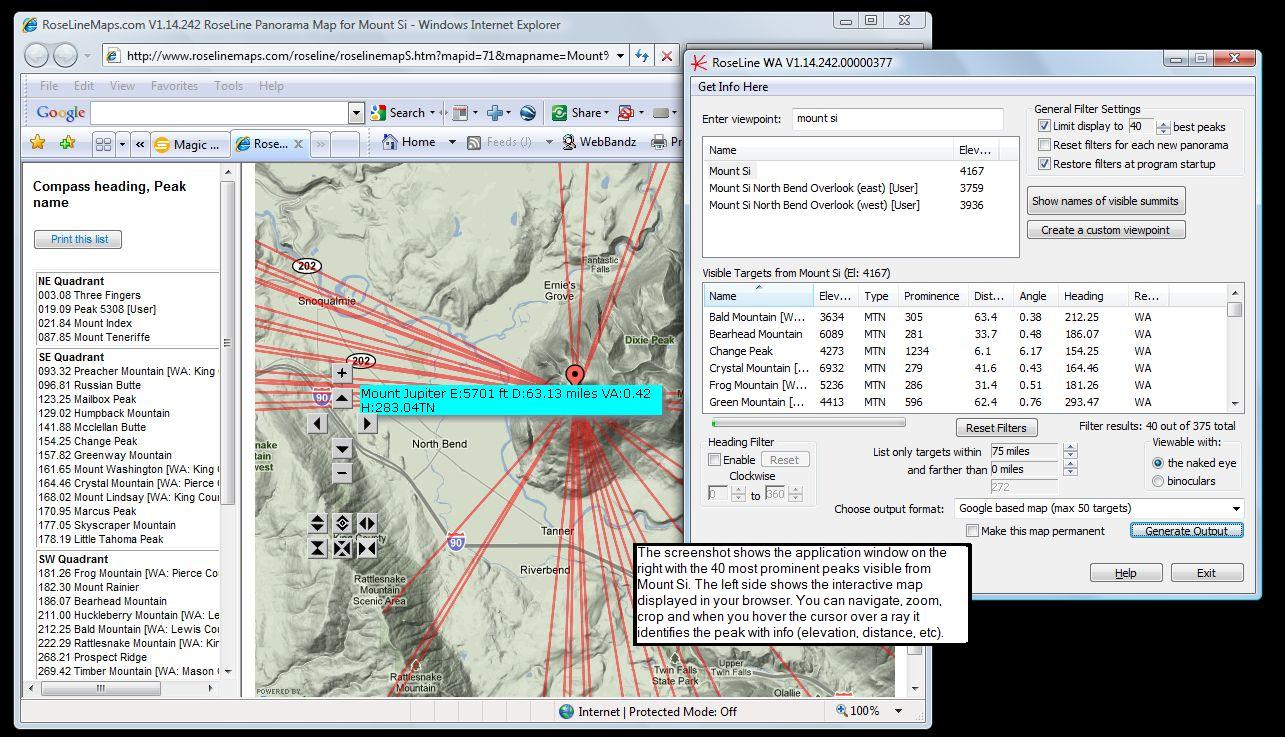The width and height of the screenshot is (1285, 737).
Task: Check Make this map permanent
Action: 972,531
